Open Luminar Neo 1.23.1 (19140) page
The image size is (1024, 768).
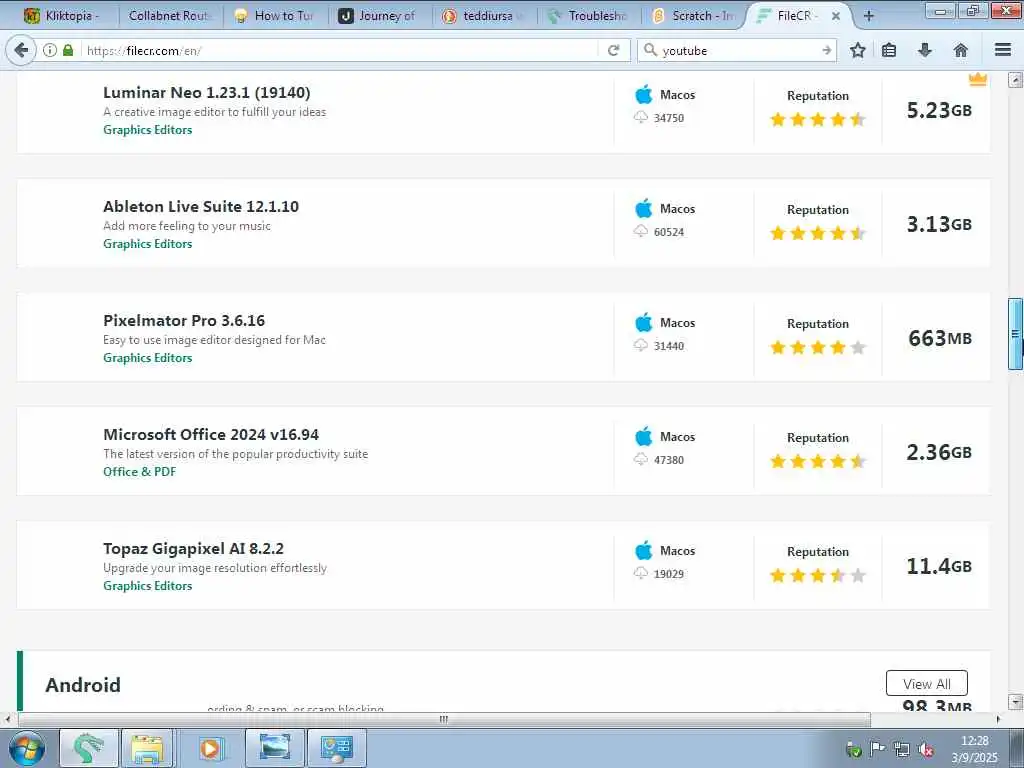pyautogui.click(x=206, y=93)
